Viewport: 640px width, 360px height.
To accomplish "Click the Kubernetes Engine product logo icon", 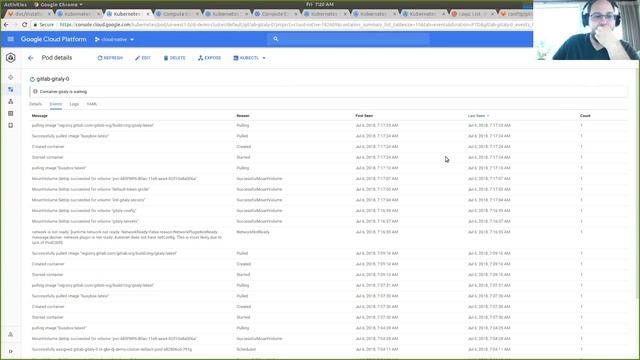I will (11, 58).
